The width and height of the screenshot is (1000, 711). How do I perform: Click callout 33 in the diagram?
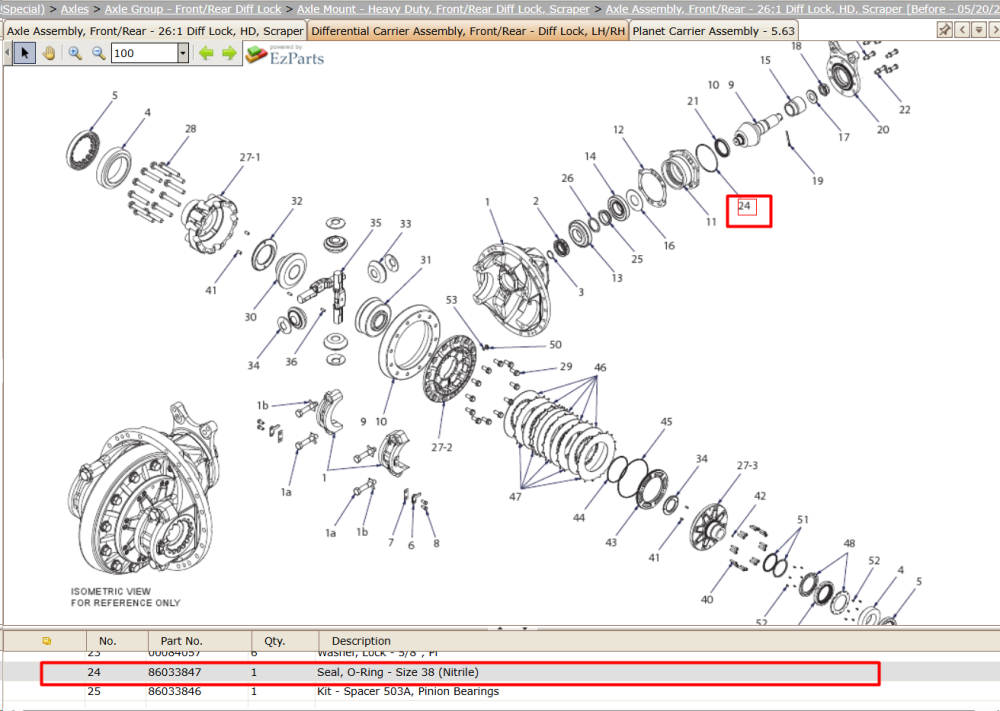406,224
